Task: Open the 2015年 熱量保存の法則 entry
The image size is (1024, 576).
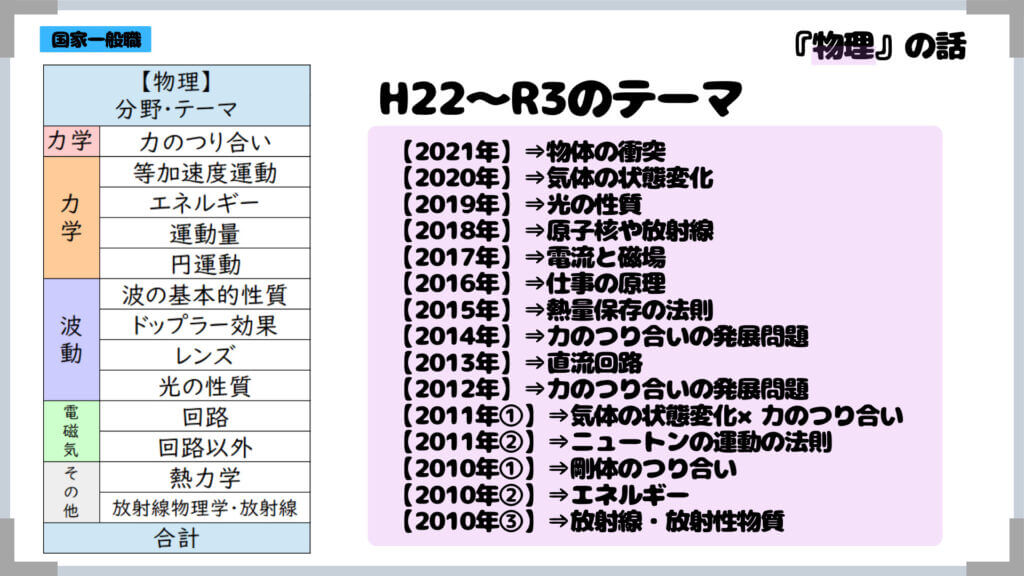Action: coord(553,309)
